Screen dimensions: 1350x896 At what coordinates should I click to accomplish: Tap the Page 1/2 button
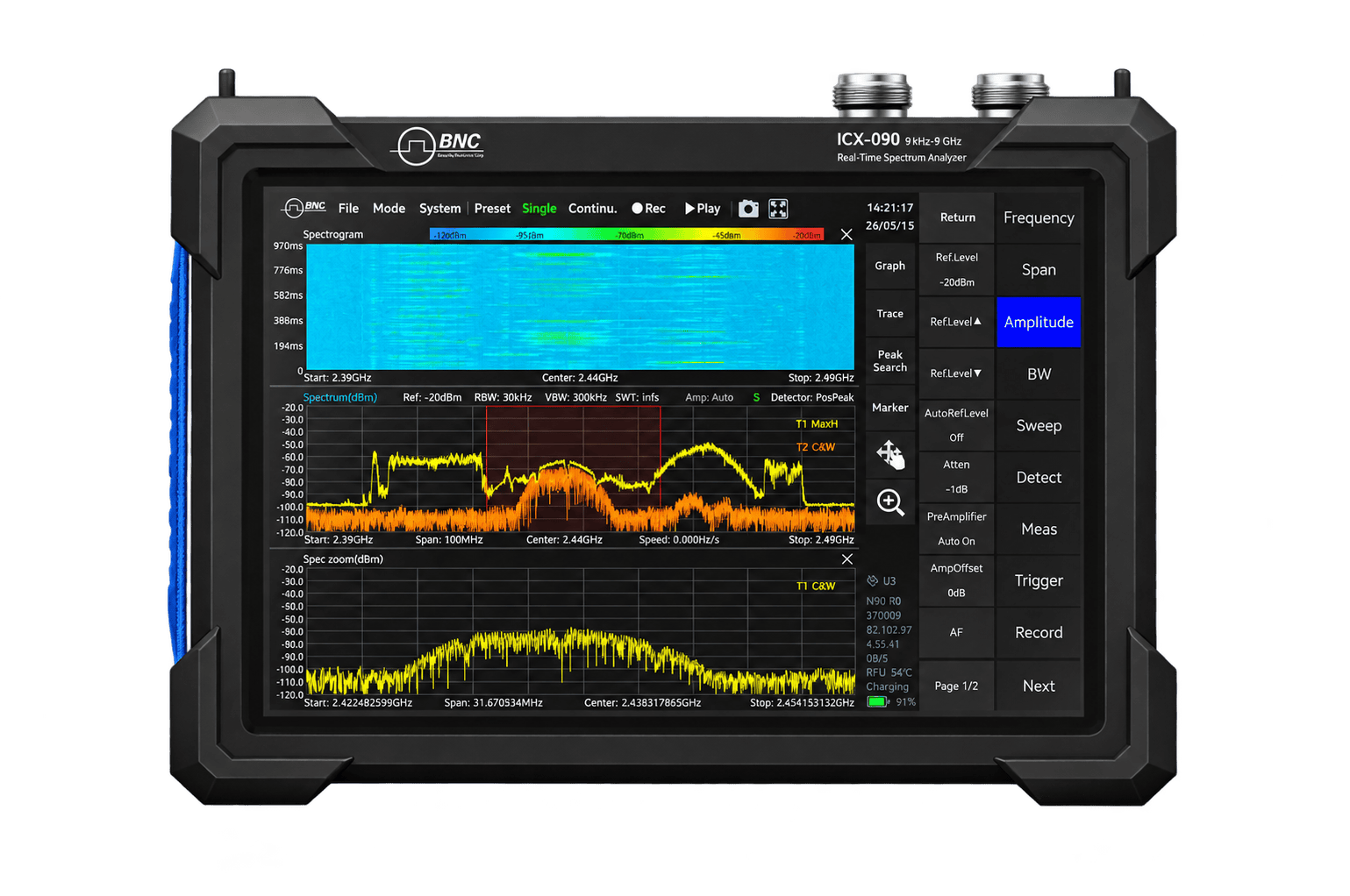tap(956, 686)
